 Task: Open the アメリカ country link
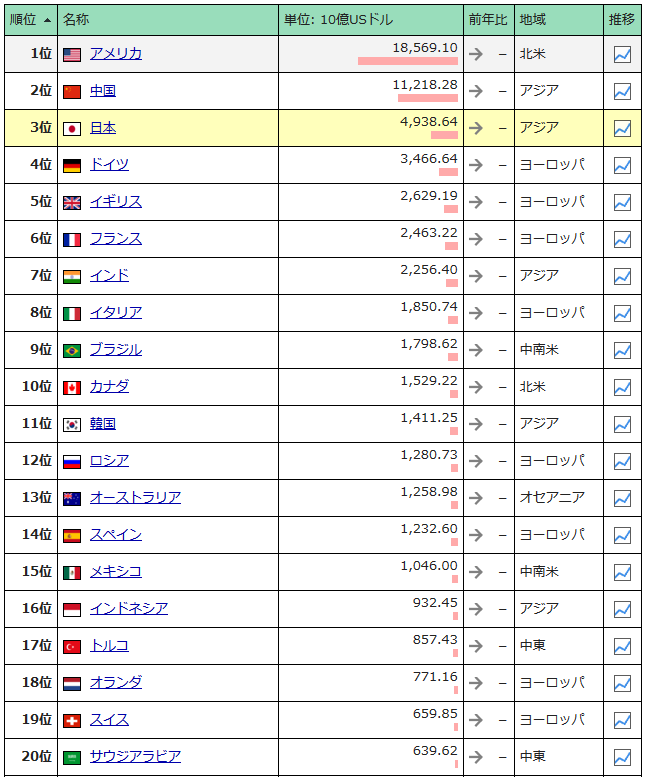(116, 54)
